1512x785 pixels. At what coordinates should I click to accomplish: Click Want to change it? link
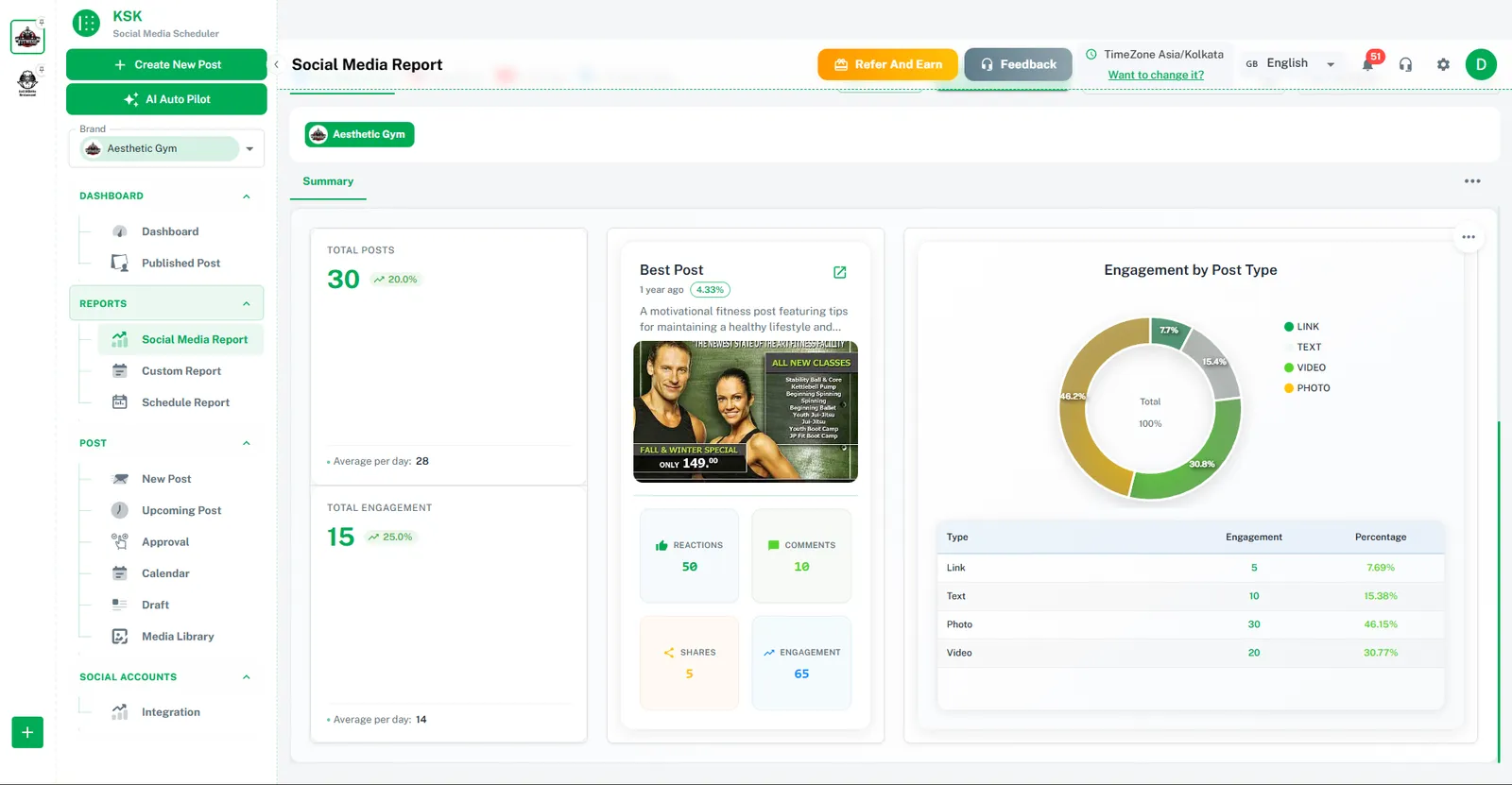(x=1156, y=75)
